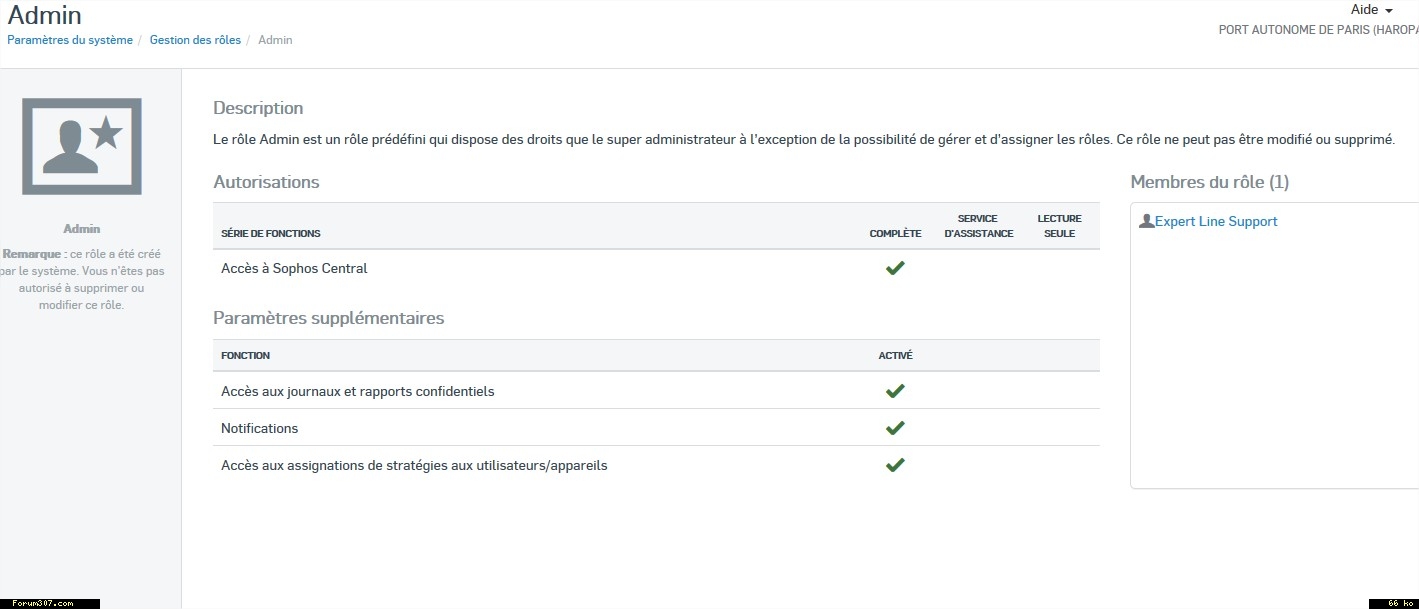Open the Expert Line Support member link
This screenshot has width=1419, height=609.
(x=1216, y=221)
